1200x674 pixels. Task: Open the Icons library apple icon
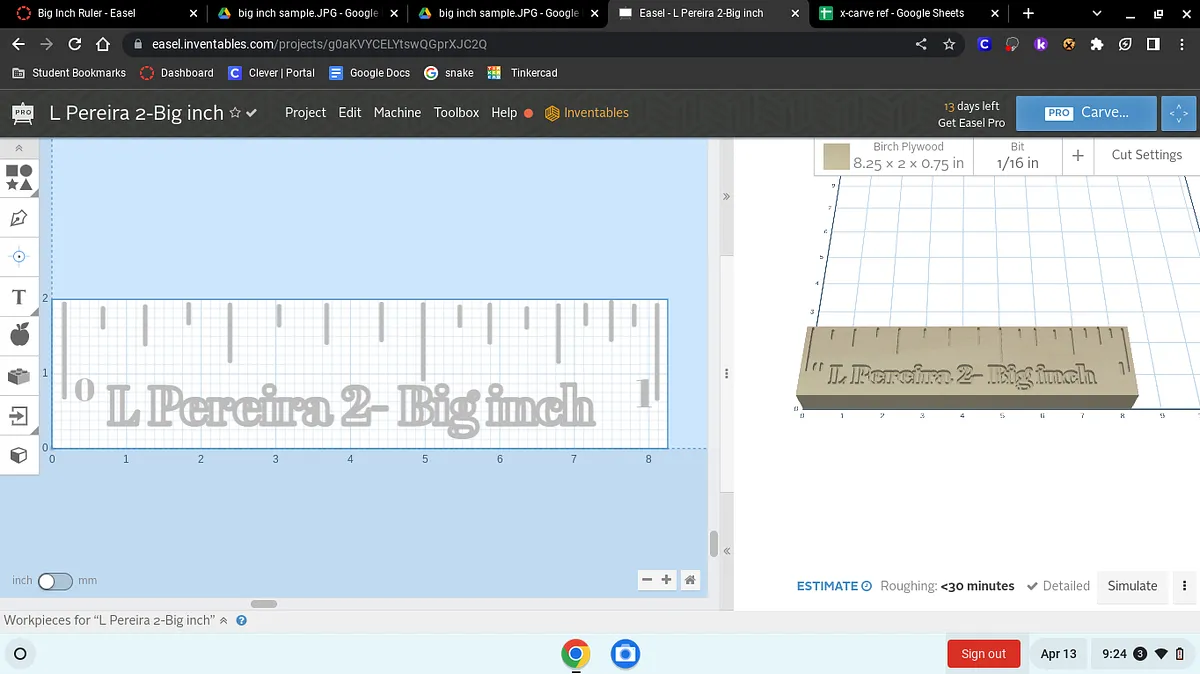click(19, 336)
